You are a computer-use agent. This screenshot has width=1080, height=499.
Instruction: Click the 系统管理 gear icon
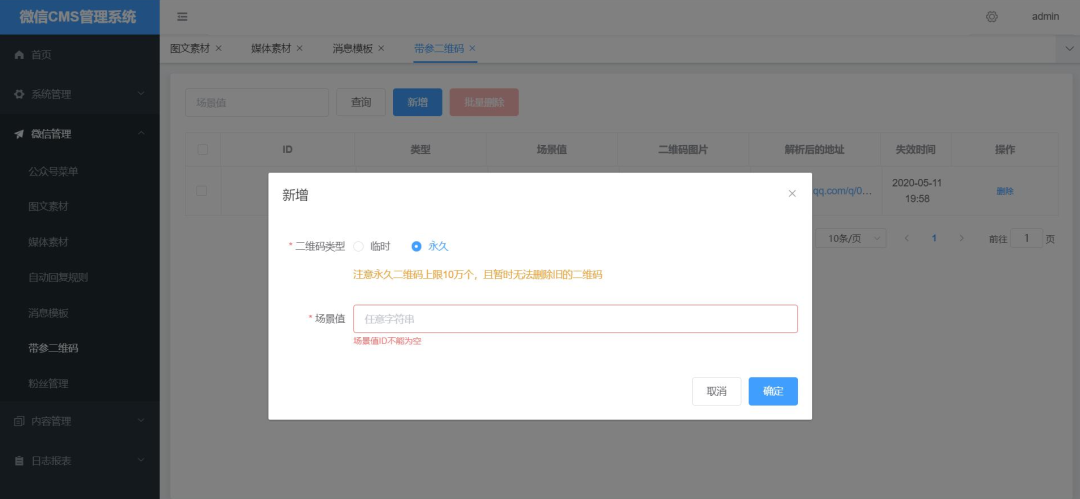coord(19,94)
